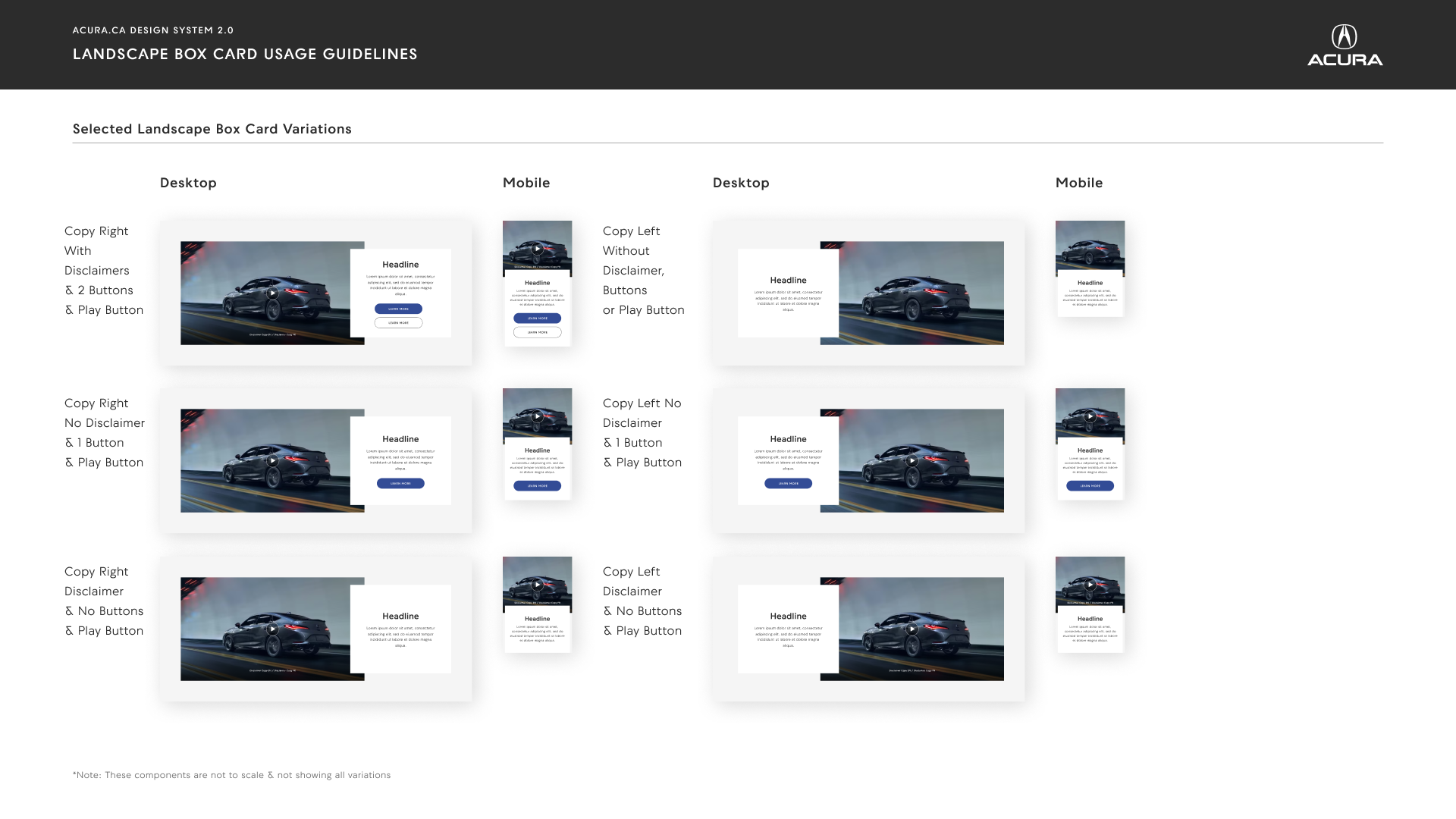This screenshot has width=1456, height=819.
Task: Click Headline on desktop 'Copy Left Disclaimer & No Buttons' card
Action: point(788,617)
